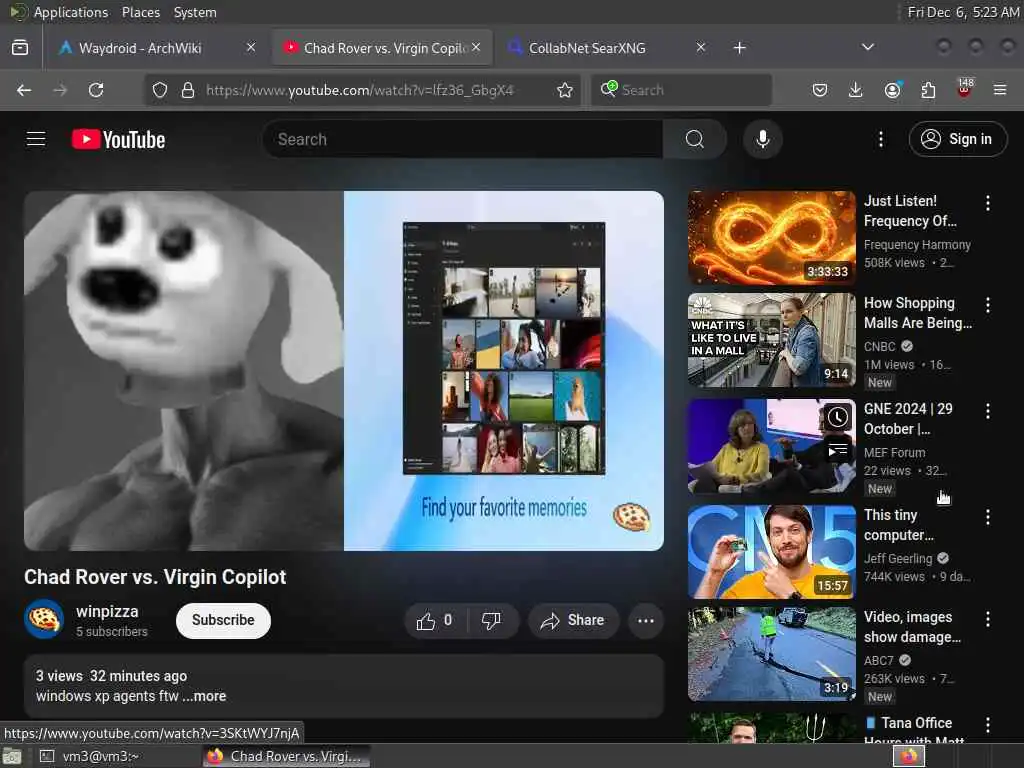Select Chad Rover Firefox taskbar entry
Viewport: 1024px width, 768px height.
(x=285, y=756)
